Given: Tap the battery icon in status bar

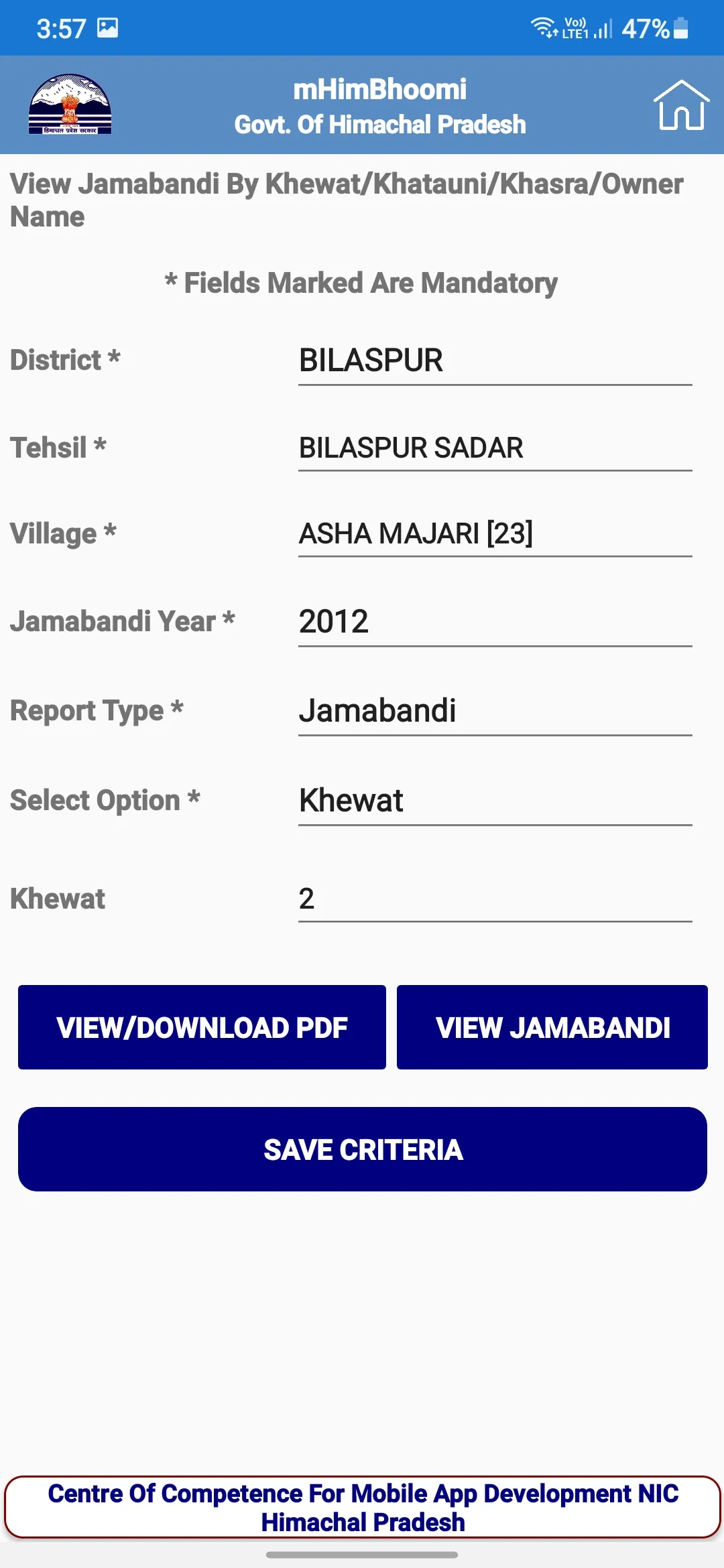Looking at the screenshot, I should click(680, 28).
